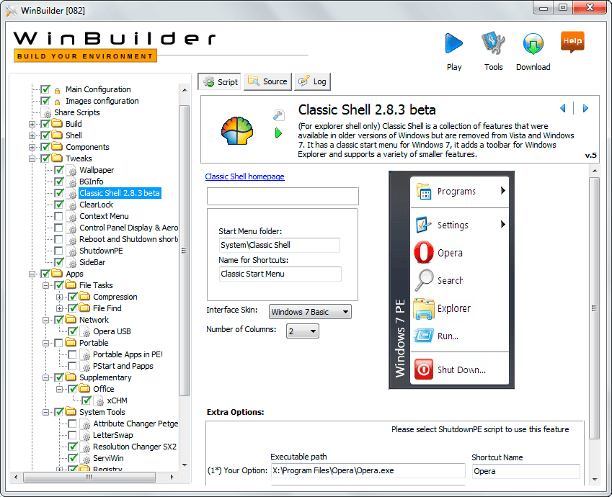Click the Explorer folder icon in preview

(x=423, y=308)
